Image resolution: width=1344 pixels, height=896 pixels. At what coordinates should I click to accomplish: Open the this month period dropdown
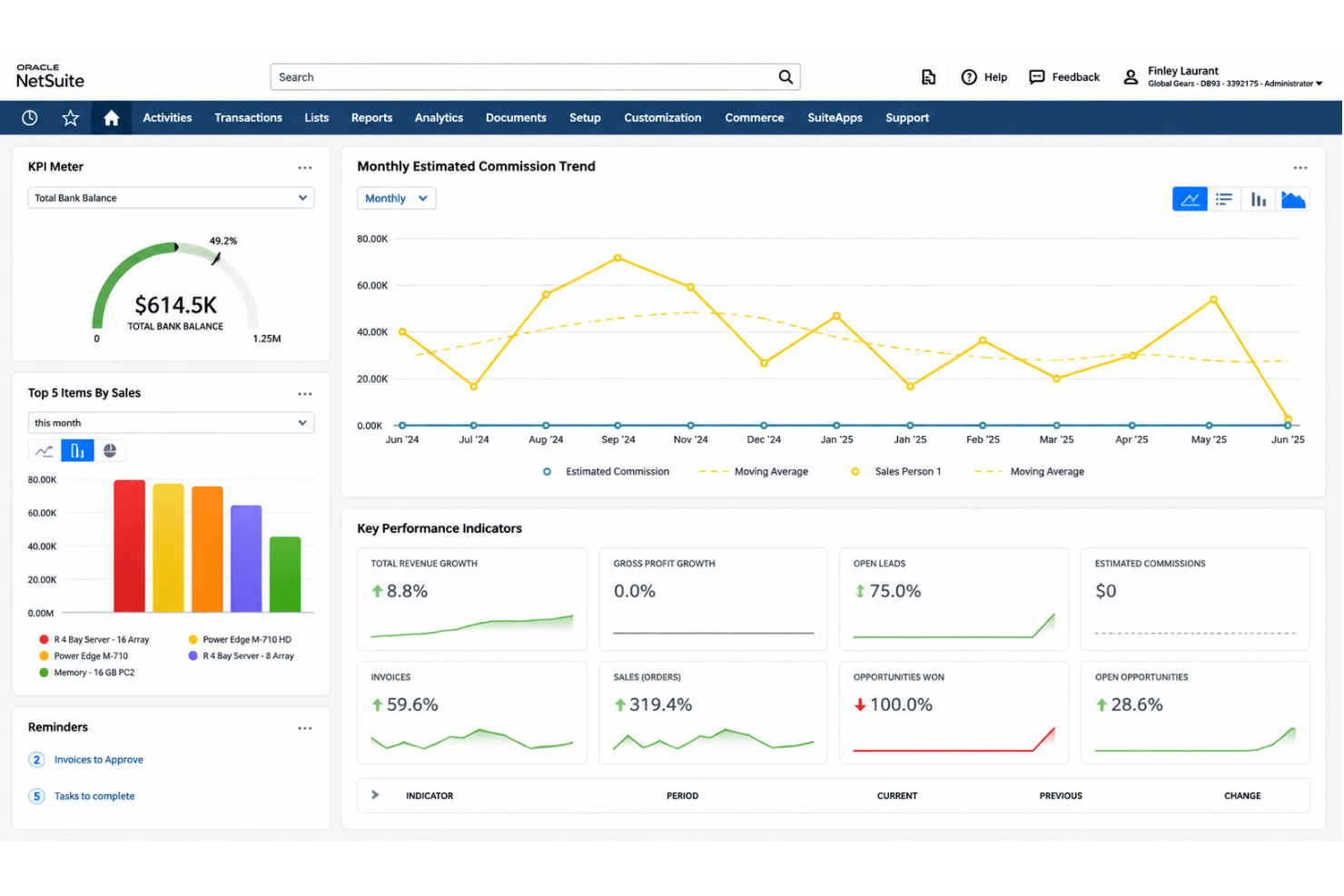(171, 423)
